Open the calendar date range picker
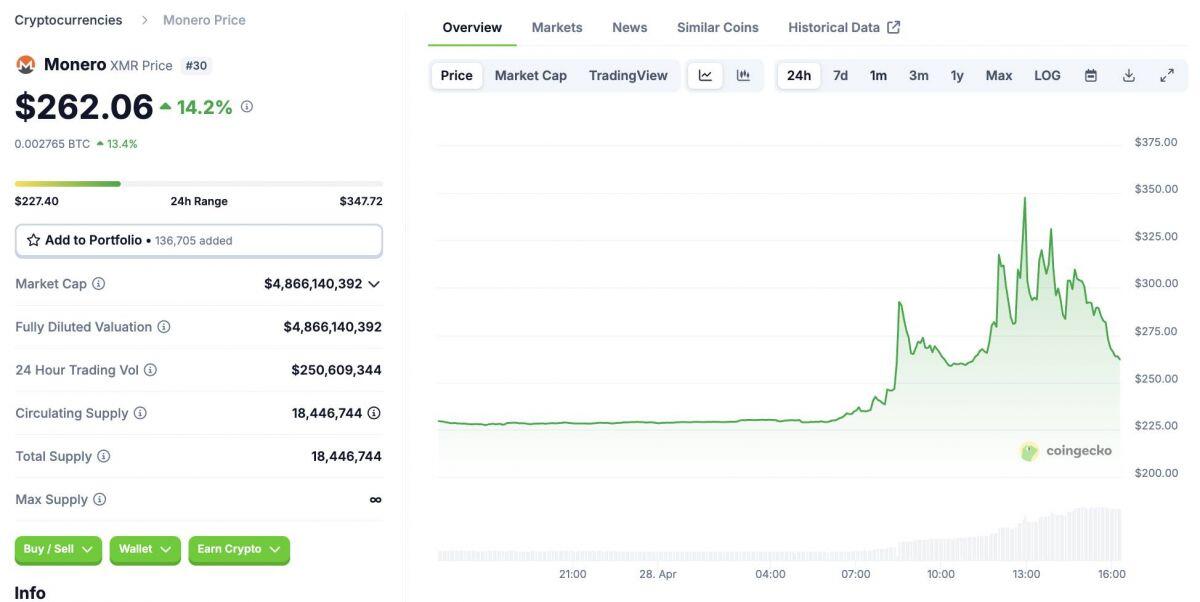The image size is (1200, 602). click(x=1091, y=75)
